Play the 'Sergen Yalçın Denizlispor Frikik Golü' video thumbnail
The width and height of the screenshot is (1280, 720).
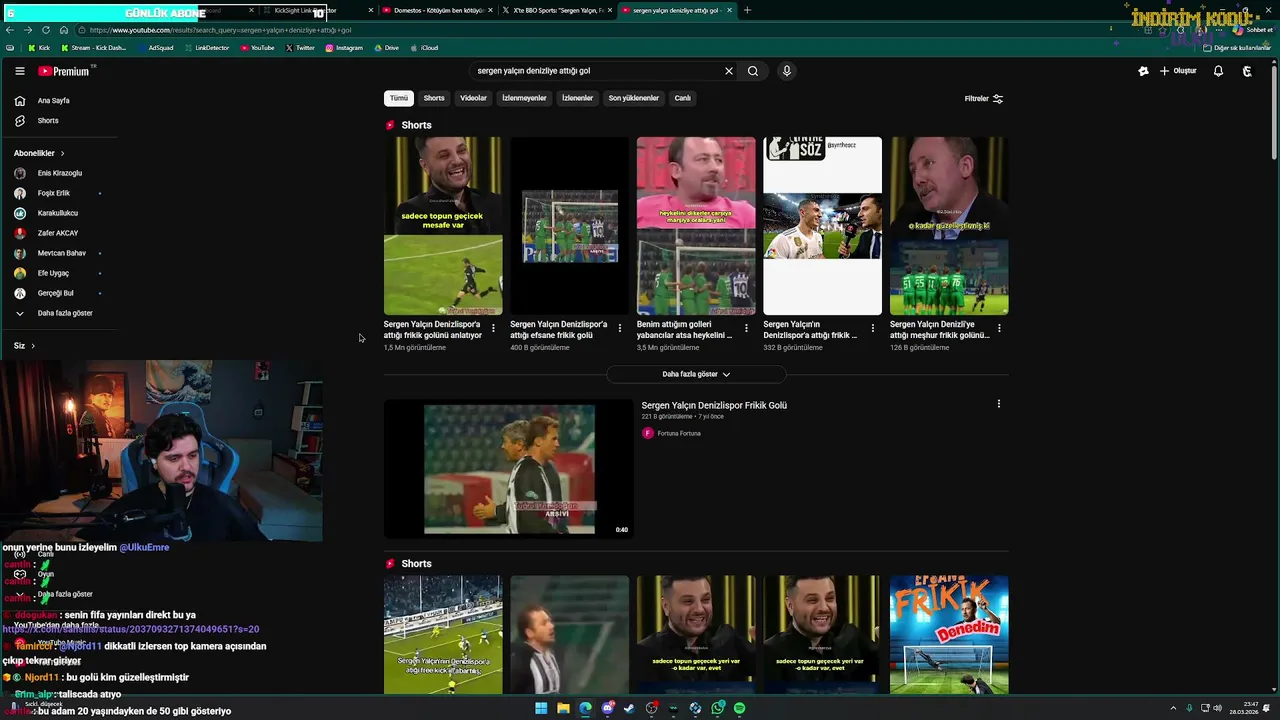[509, 469]
